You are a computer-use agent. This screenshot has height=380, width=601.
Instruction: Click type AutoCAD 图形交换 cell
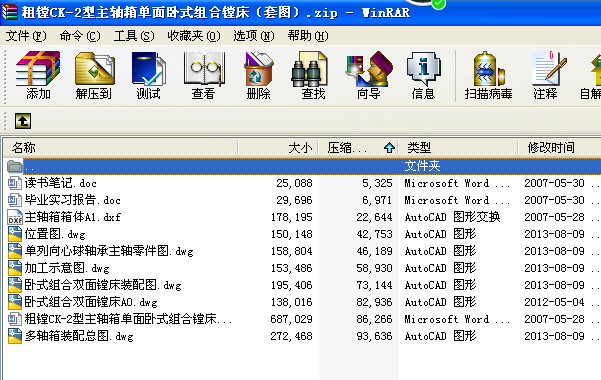pyautogui.click(x=452, y=217)
